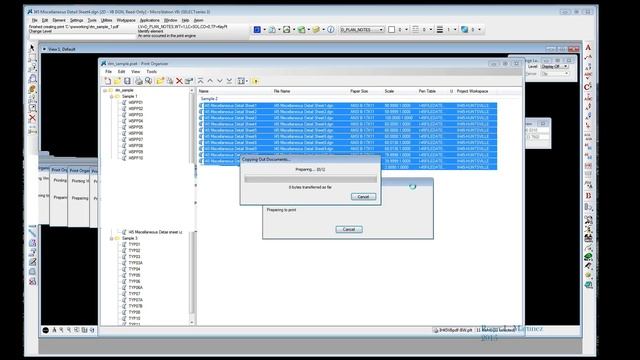Click the line weight icon in attributes toolbar
This screenshot has width=640, height=360.
click(x=440, y=29)
